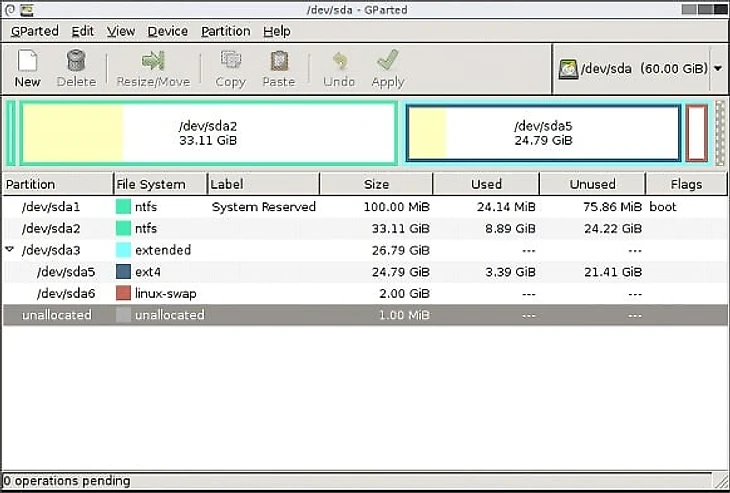The height and width of the screenshot is (493, 730).
Task: Click the Paste partition icon
Action: 279,62
